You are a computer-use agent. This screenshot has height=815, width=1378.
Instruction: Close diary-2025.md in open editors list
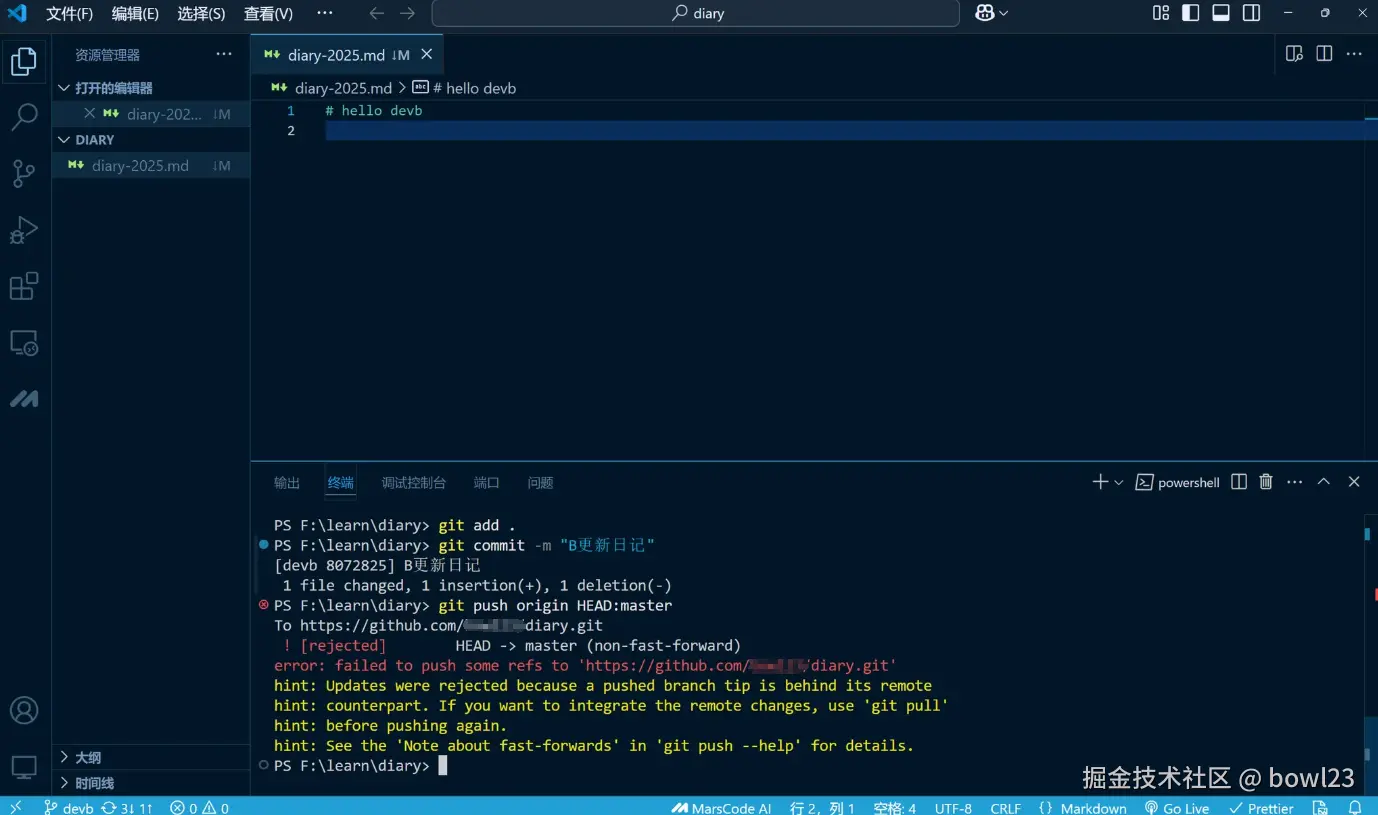coord(89,114)
